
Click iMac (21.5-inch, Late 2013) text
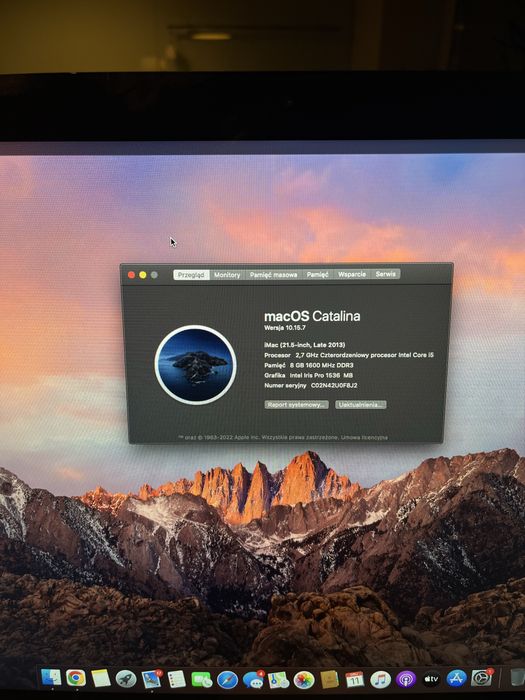click(x=304, y=345)
